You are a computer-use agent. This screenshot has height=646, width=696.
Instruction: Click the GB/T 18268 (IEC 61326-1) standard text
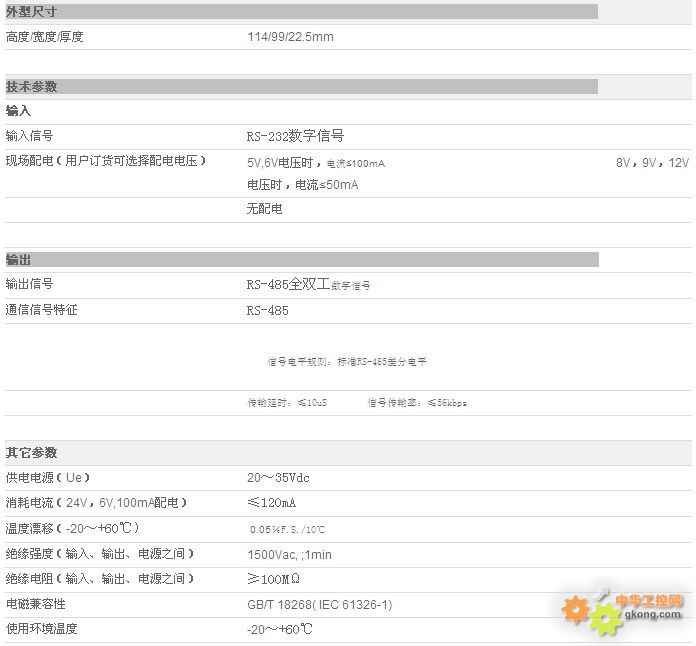coord(320,605)
